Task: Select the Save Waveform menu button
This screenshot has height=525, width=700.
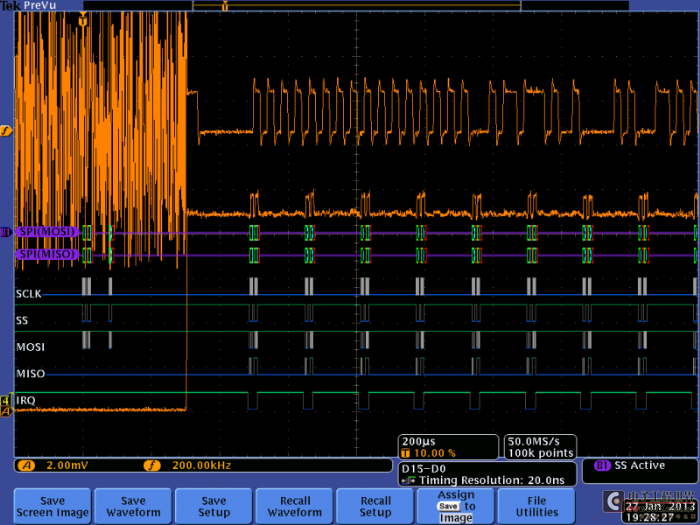Action: click(x=133, y=506)
